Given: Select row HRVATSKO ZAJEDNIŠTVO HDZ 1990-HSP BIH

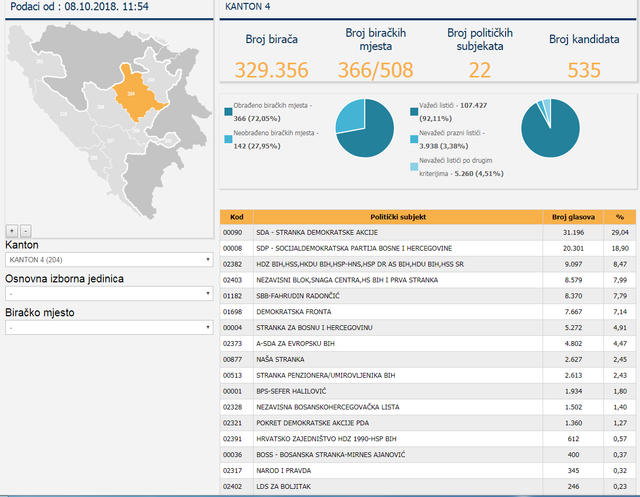Looking at the screenshot, I should click(x=428, y=439).
